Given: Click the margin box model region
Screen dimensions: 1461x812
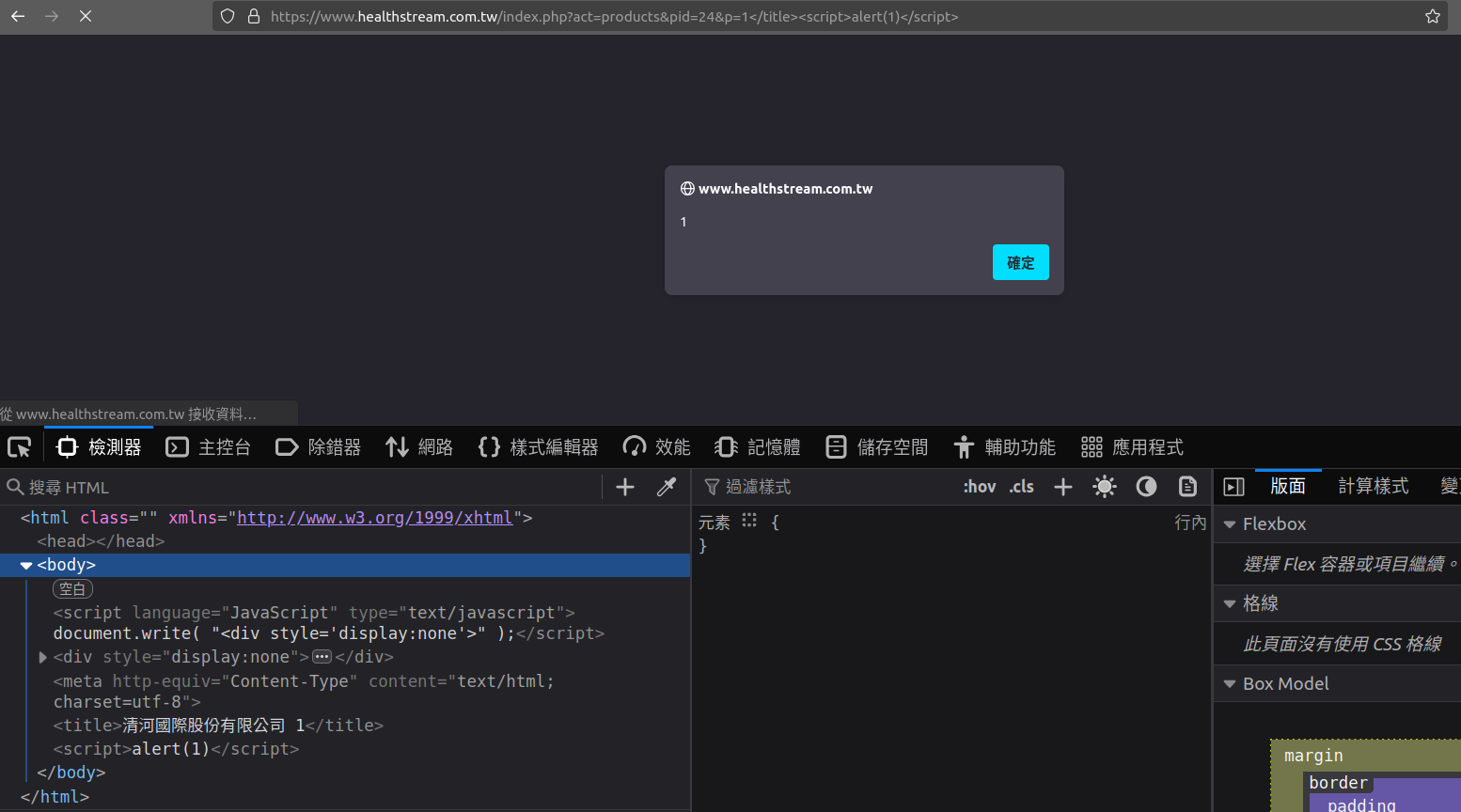Looking at the screenshot, I should pyautogui.click(x=1313, y=756).
